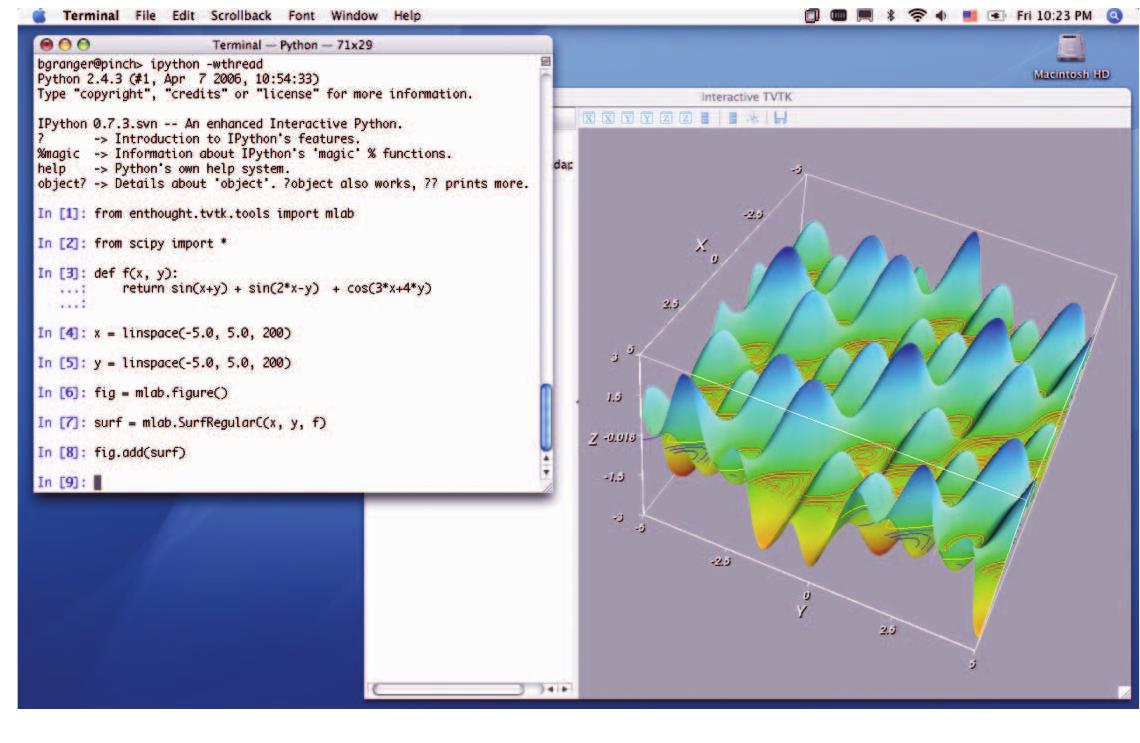
Task: Open the Scrollback menu
Action: pos(241,15)
